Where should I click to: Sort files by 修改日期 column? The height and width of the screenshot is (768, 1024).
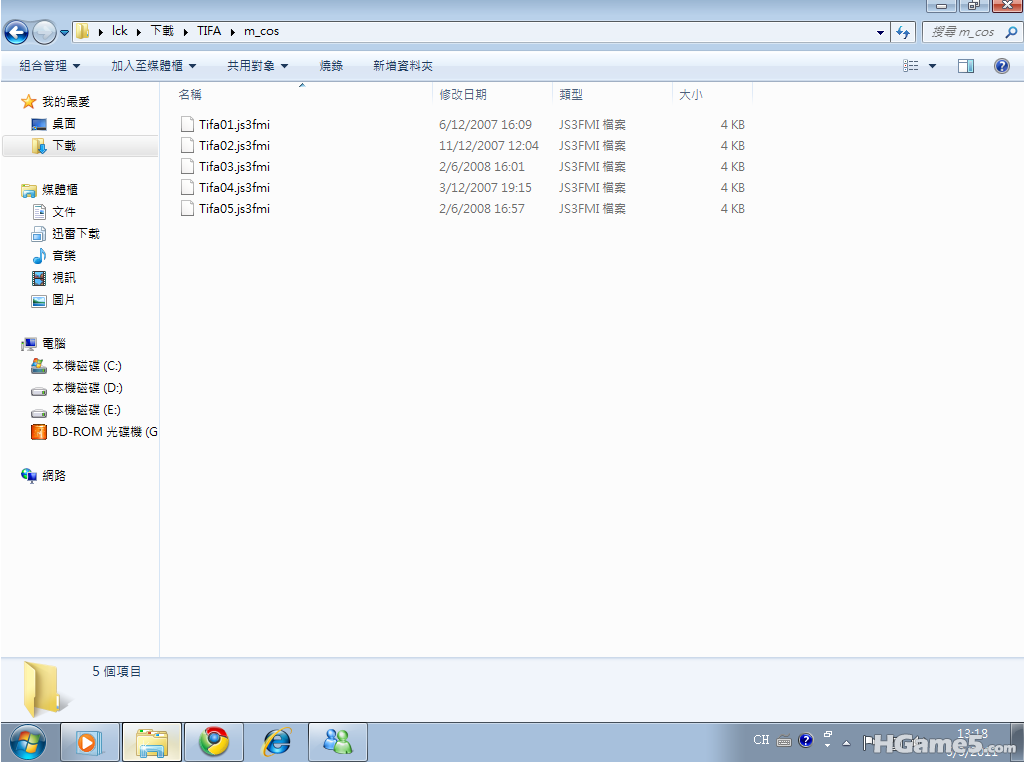[x=463, y=94]
